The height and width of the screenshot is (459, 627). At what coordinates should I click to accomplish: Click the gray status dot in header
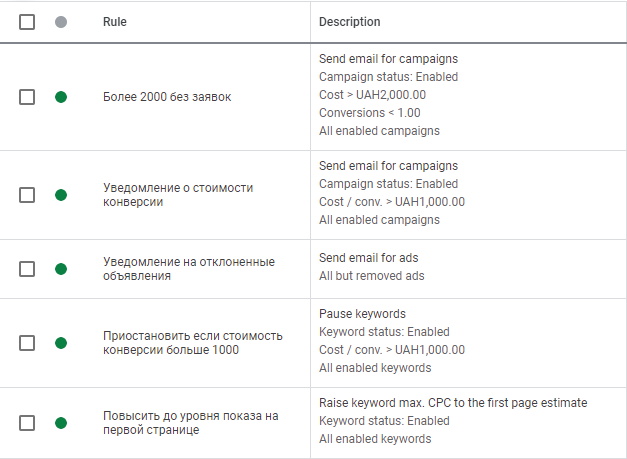click(61, 22)
